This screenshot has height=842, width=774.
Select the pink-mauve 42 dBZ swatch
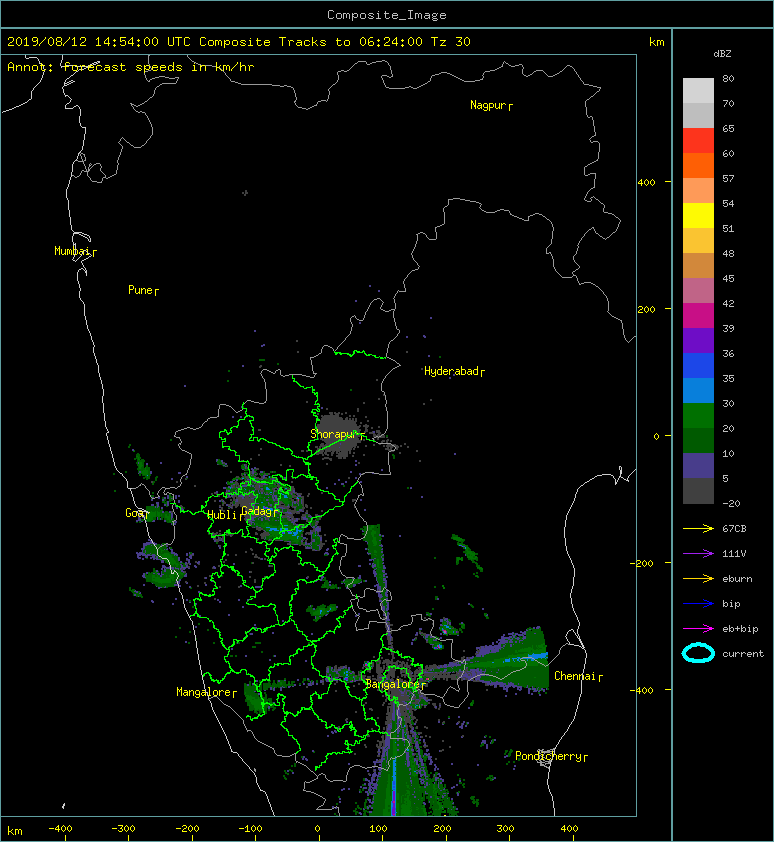(698, 291)
